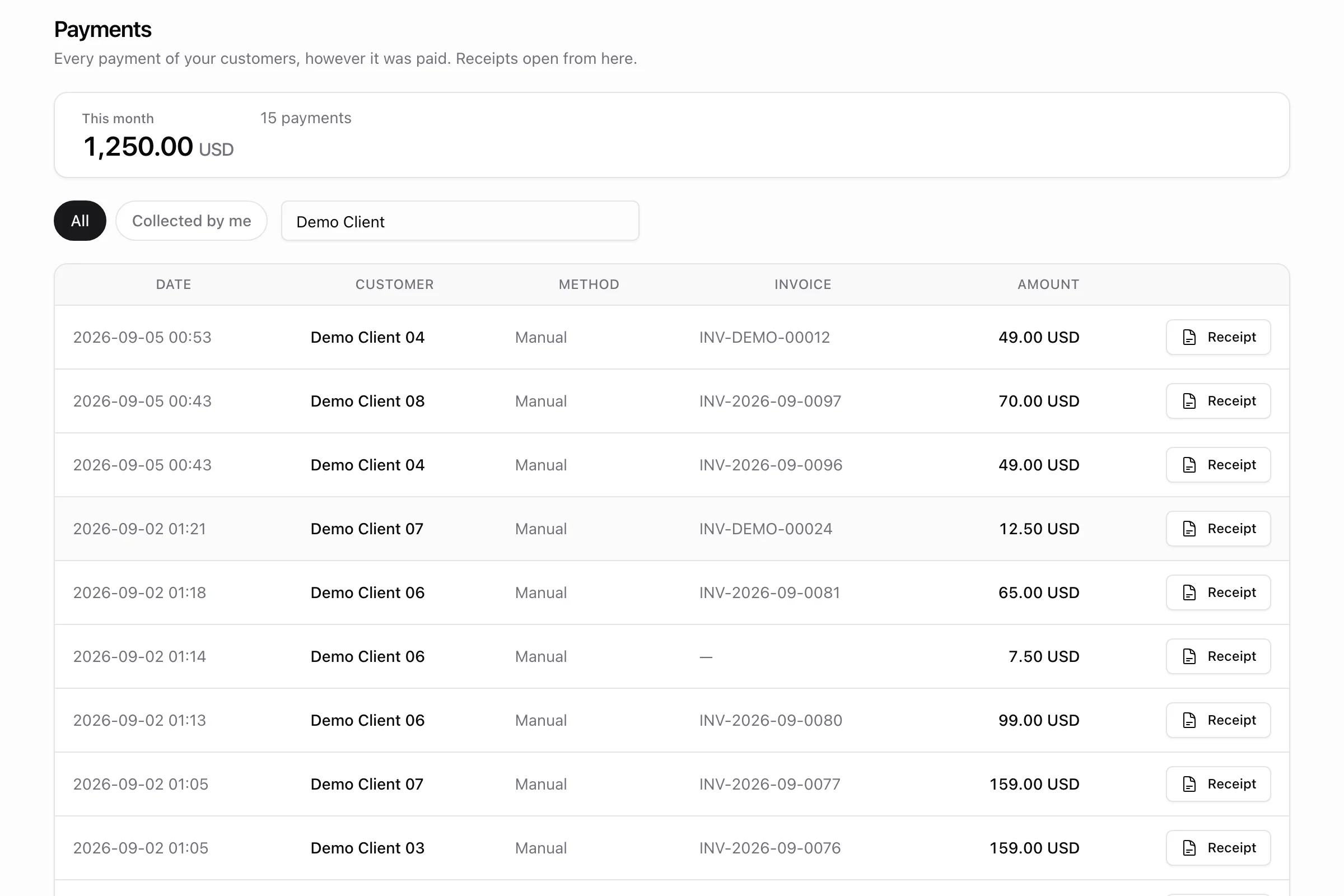Select Demo Client 04 on INV-DEMO-00012 row

(367, 337)
